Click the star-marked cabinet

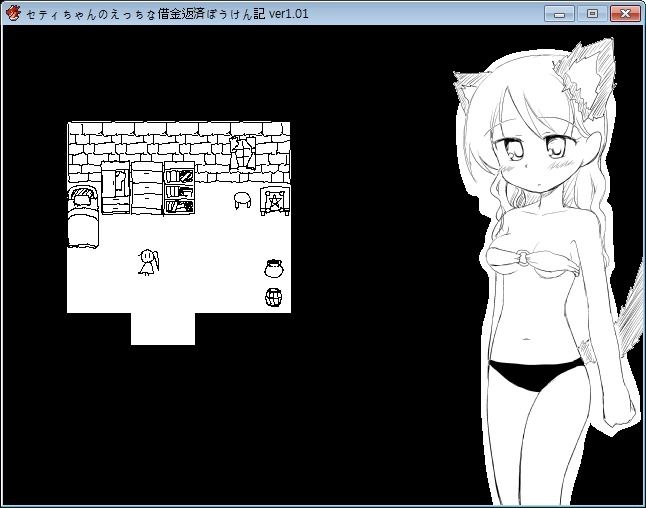(275, 201)
